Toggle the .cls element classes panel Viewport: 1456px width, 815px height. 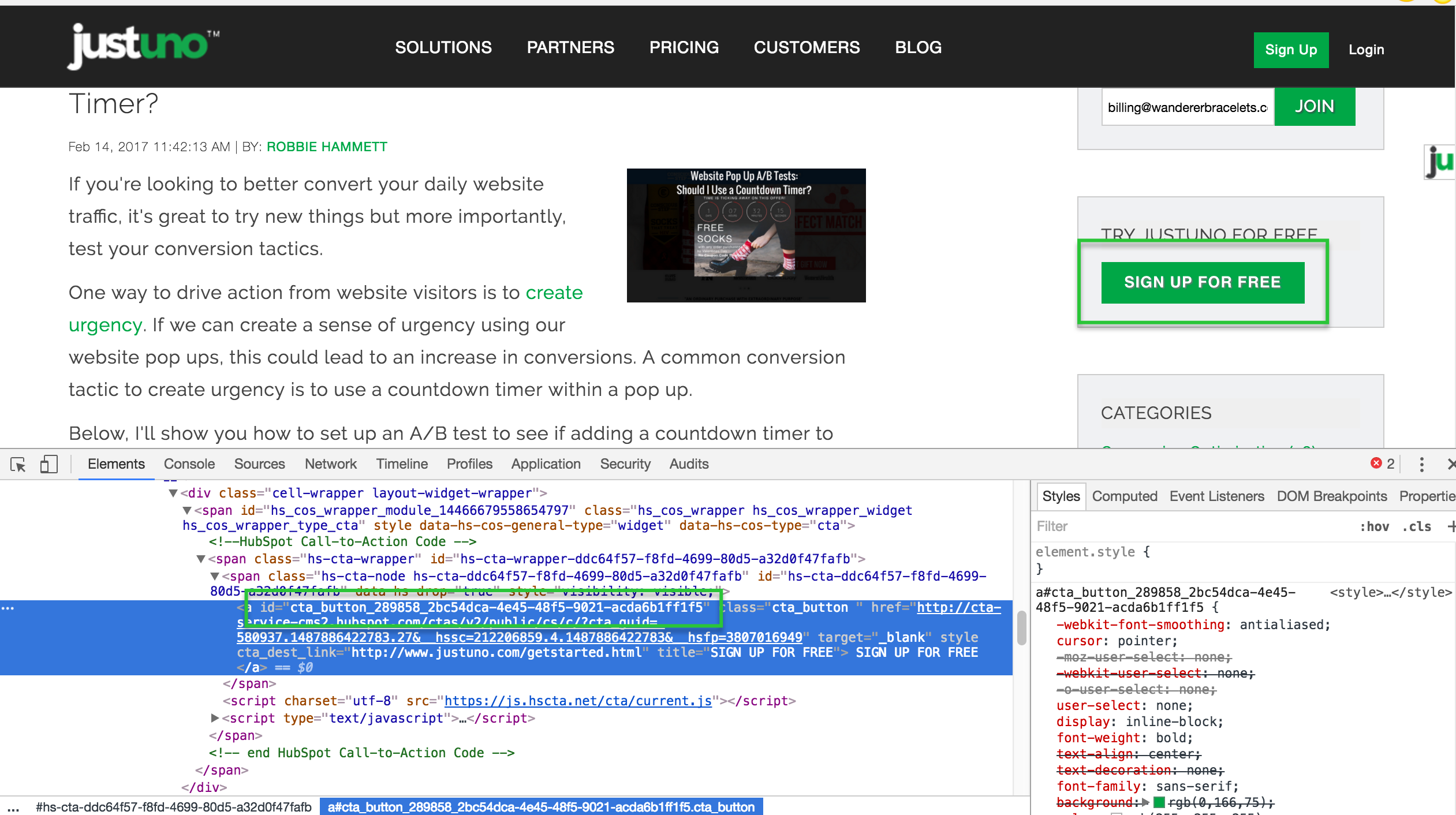tap(1417, 526)
